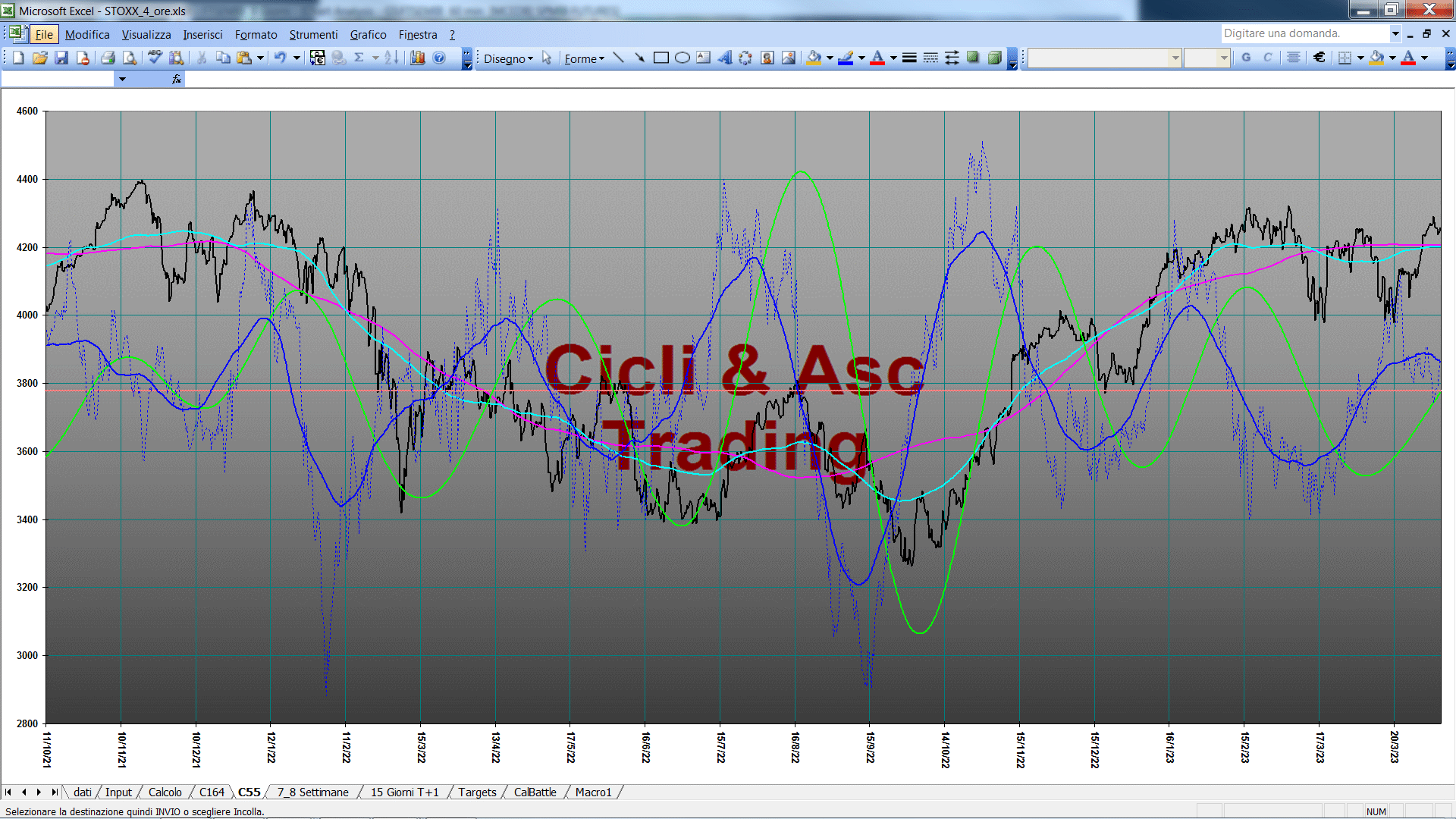Switch to the Targets sheet tab
Screen dimensions: 1456x819
pyautogui.click(x=477, y=792)
